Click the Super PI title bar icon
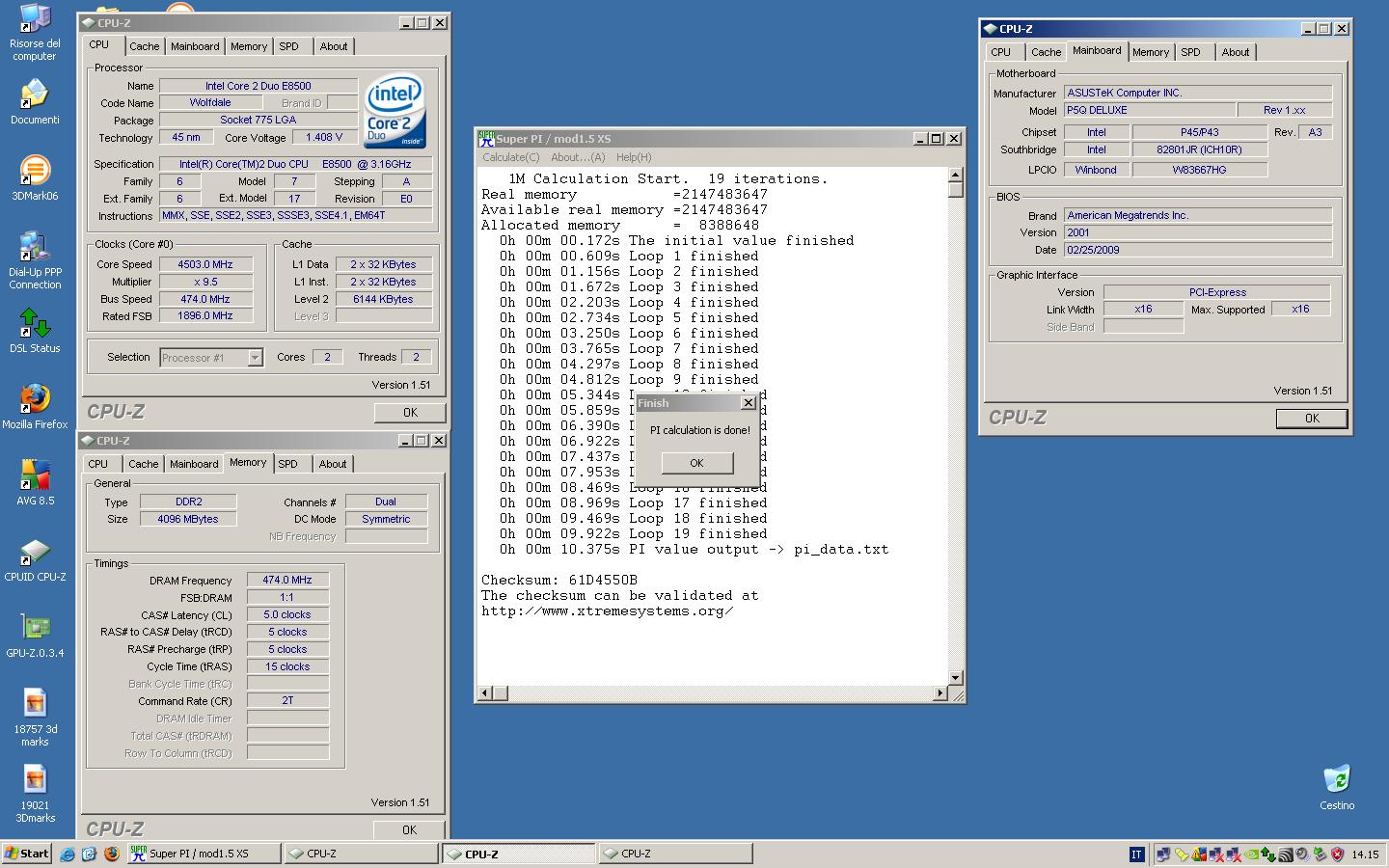Image resolution: width=1389 pixels, height=868 pixels. pyautogui.click(x=487, y=138)
